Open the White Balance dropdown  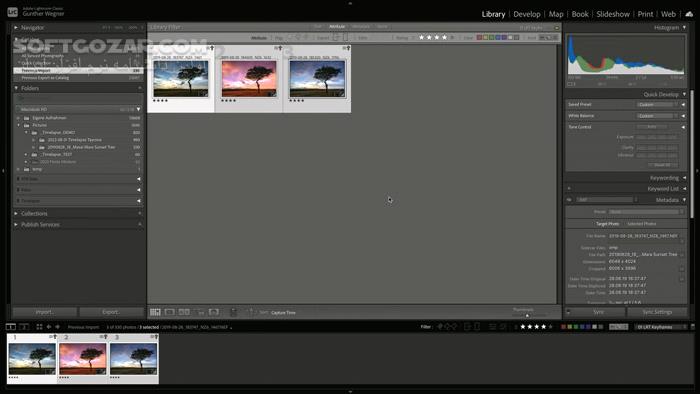click(657, 116)
